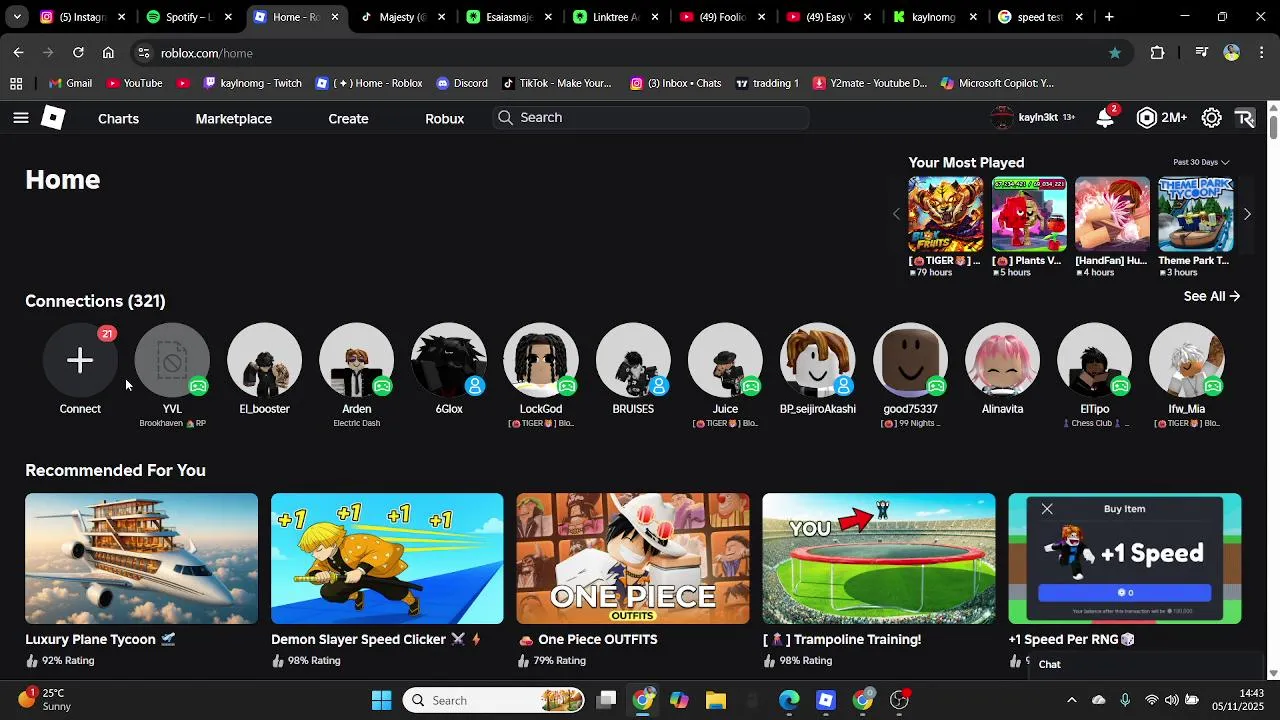Open Microsoft Edge from taskbar
The width and height of the screenshot is (1280, 720).
pos(789,700)
